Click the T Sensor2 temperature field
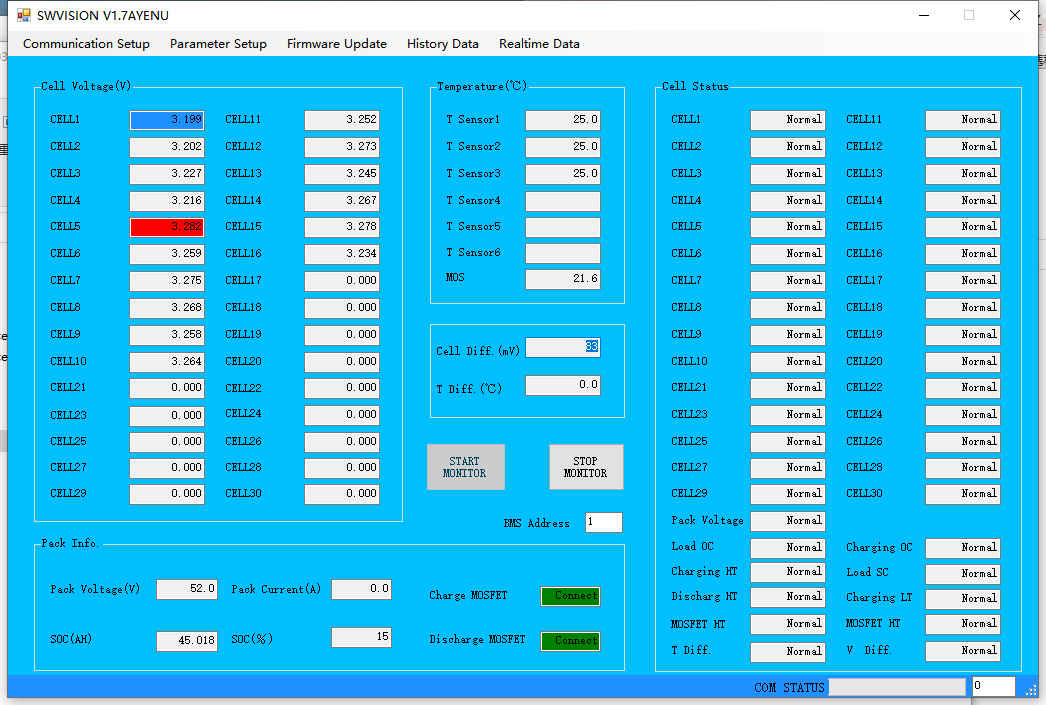This screenshot has height=705, width=1046. (563, 147)
